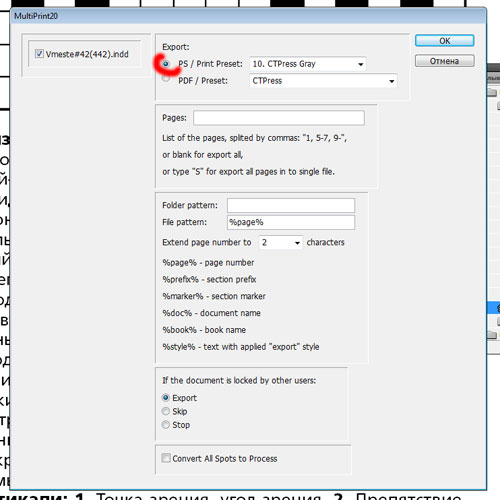Click the Pages input field
The height and width of the screenshot is (500, 500).
point(279,118)
